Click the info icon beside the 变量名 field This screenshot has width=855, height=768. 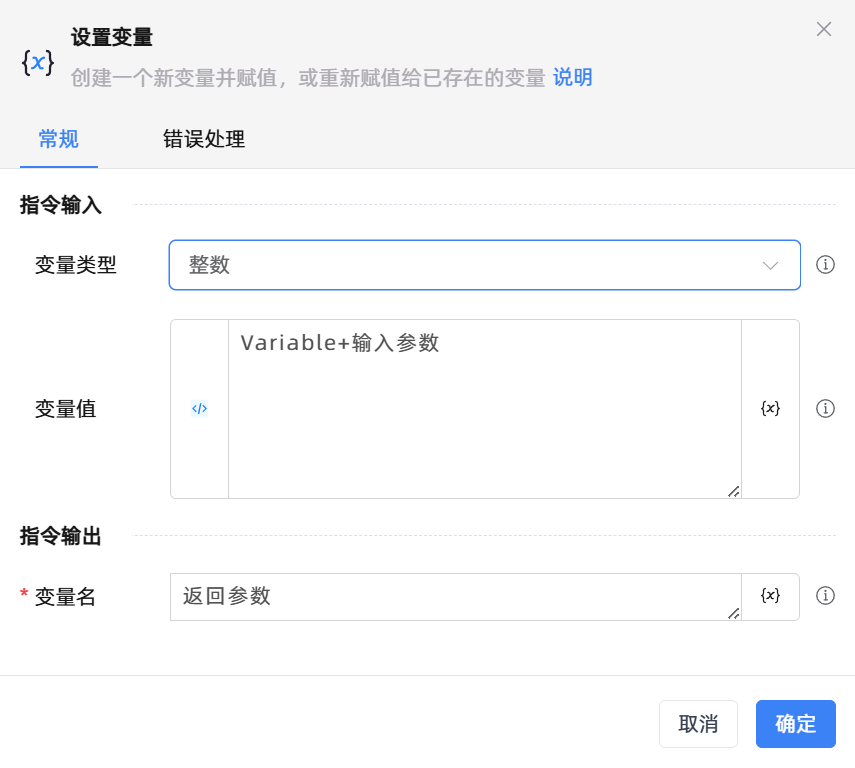pyautogui.click(x=826, y=596)
